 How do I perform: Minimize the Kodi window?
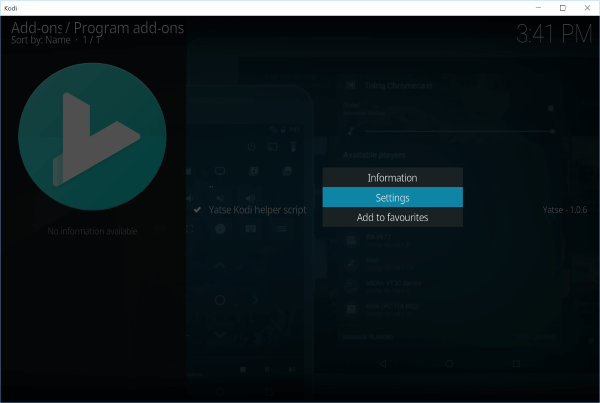coord(534,8)
